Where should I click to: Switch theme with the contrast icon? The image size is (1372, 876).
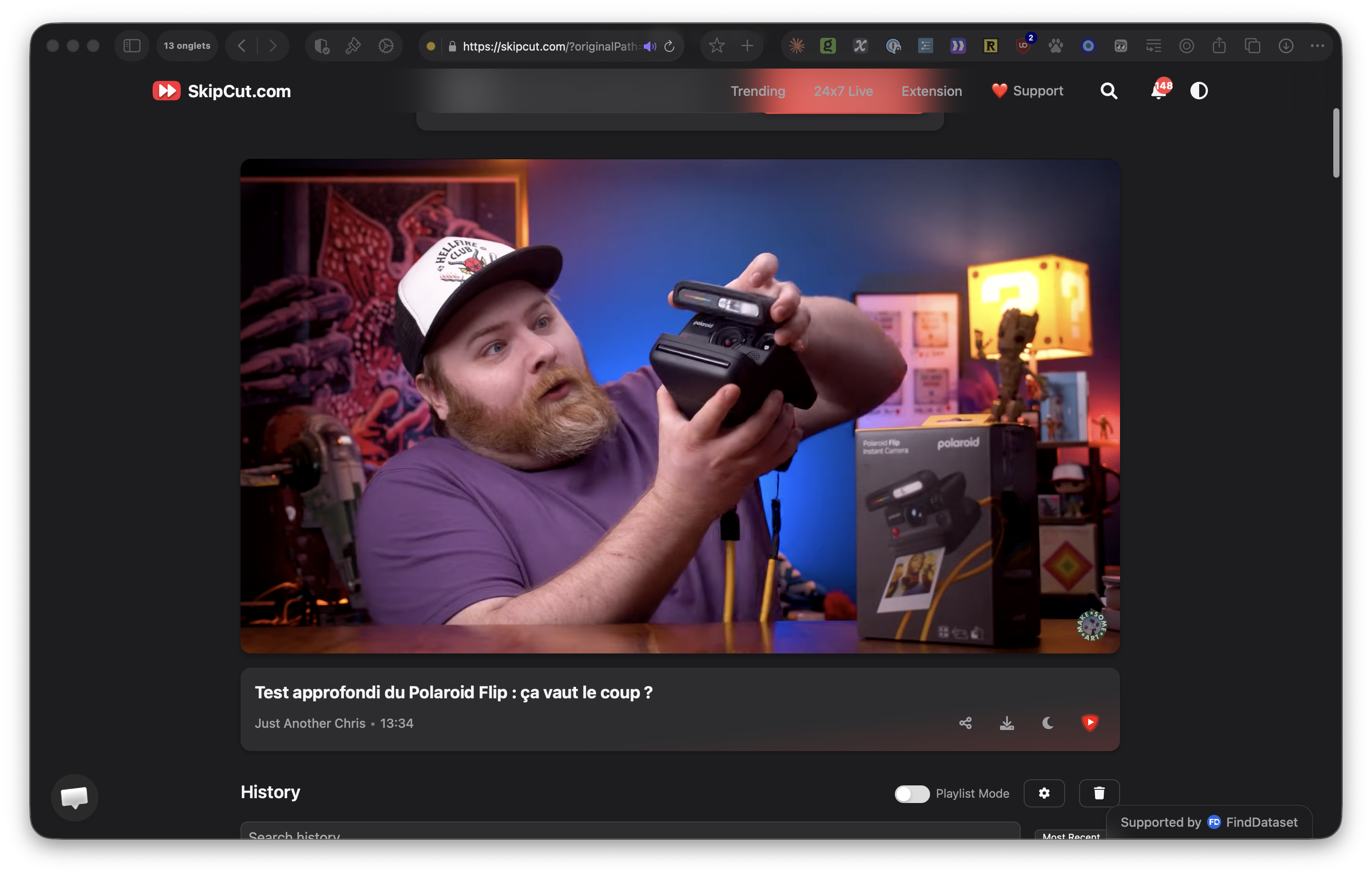pyautogui.click(x=1198, y=91)
